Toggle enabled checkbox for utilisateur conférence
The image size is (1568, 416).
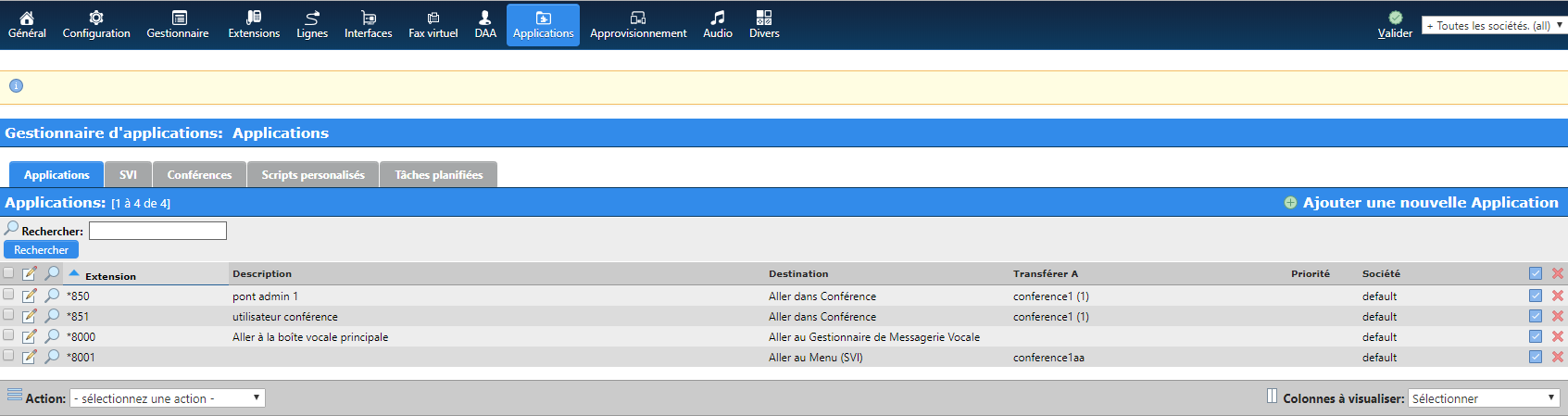pyautogui.click(x=1536, y=316)
